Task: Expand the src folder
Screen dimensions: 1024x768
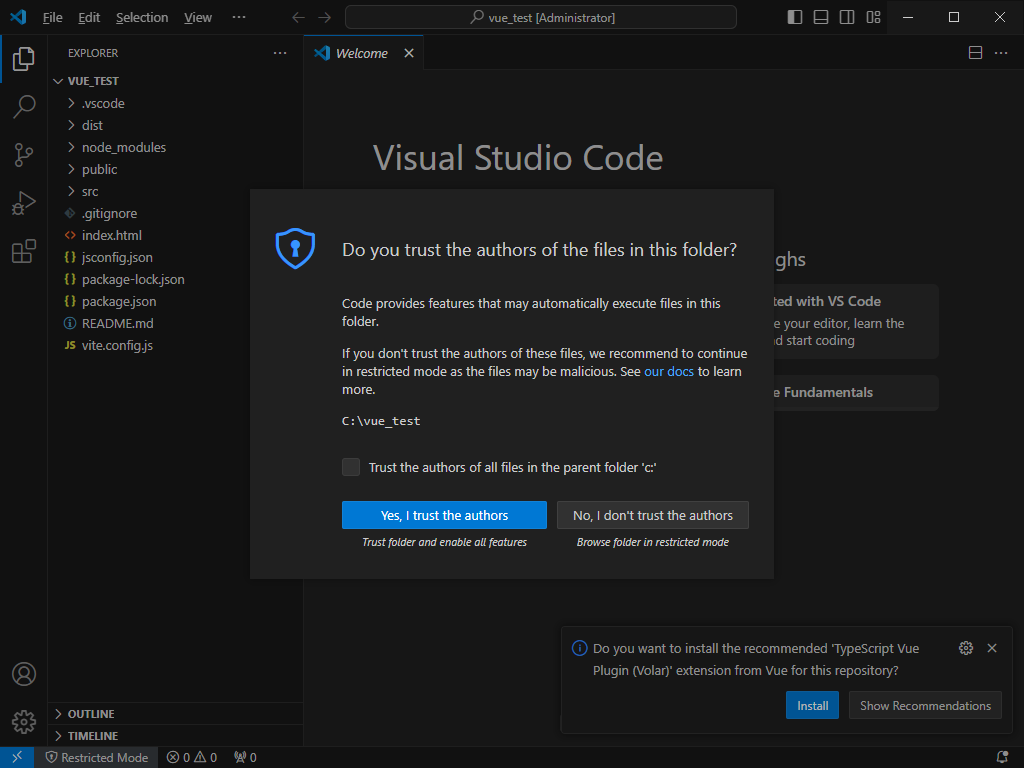Action: [x=175, y=191]
